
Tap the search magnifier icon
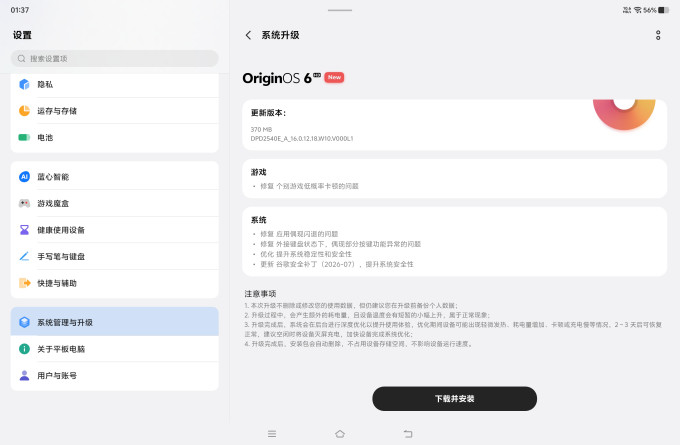point(21,58)
